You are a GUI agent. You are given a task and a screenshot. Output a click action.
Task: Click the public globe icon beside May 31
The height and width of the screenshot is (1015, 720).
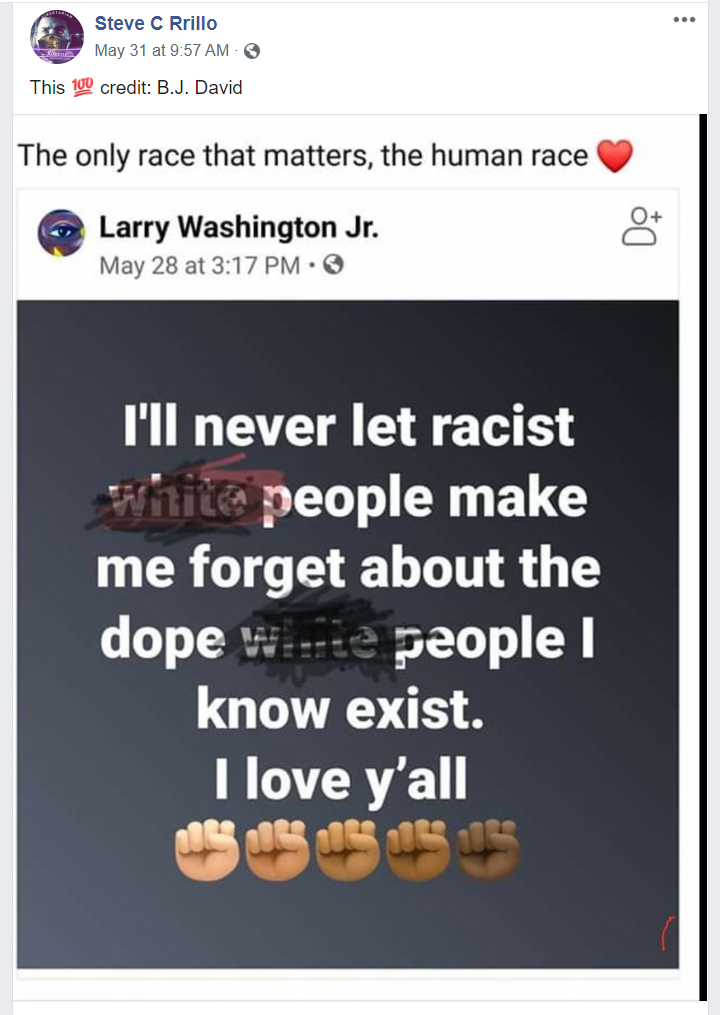[252, 50]
